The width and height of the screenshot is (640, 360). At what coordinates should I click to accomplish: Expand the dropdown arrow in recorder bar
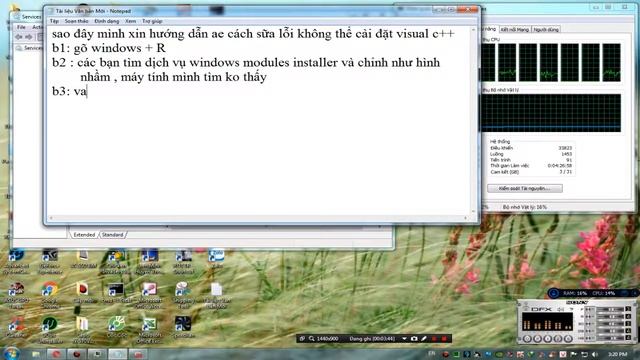[x=404, y=338]
